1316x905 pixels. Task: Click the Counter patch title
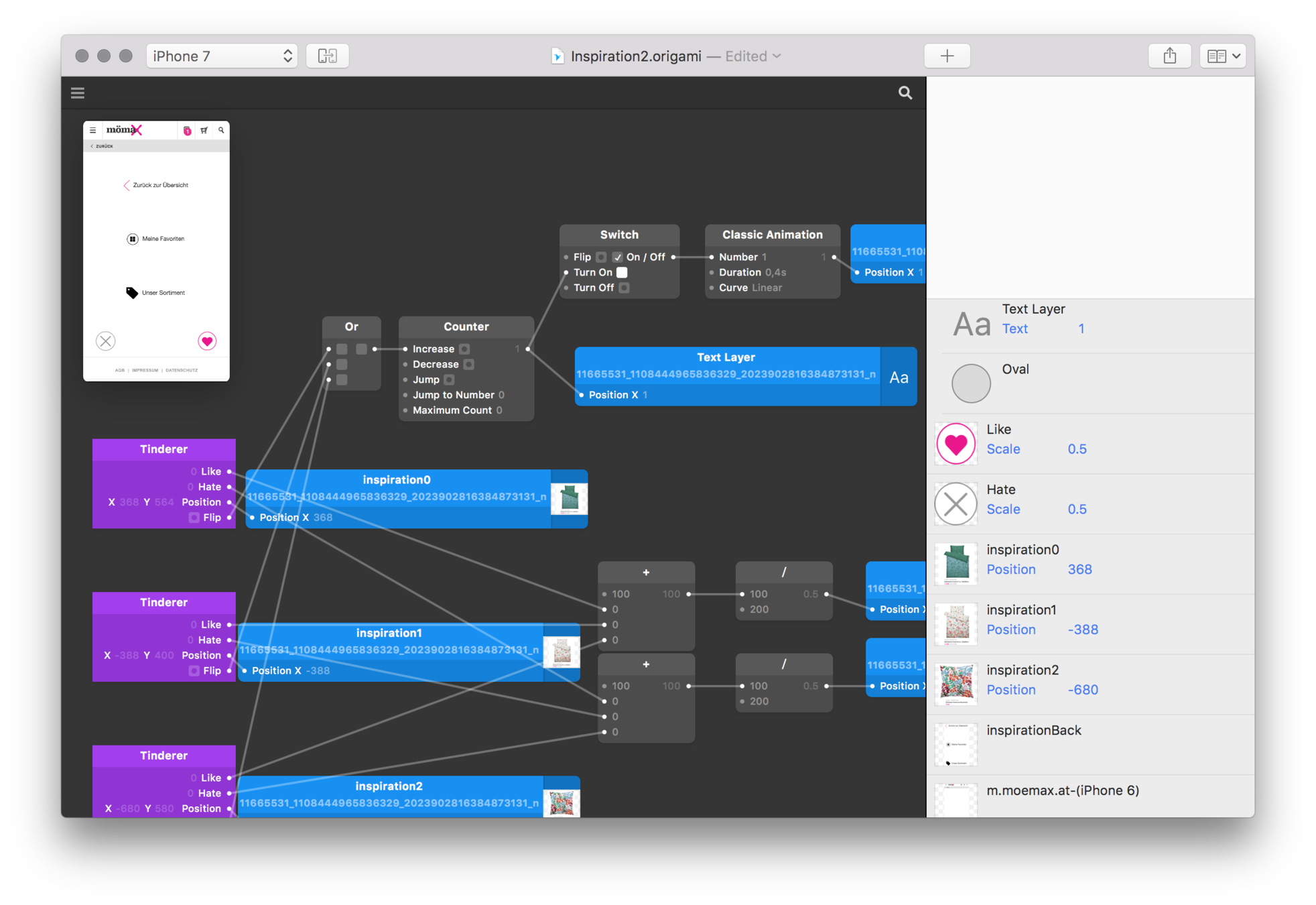point(466,326)
